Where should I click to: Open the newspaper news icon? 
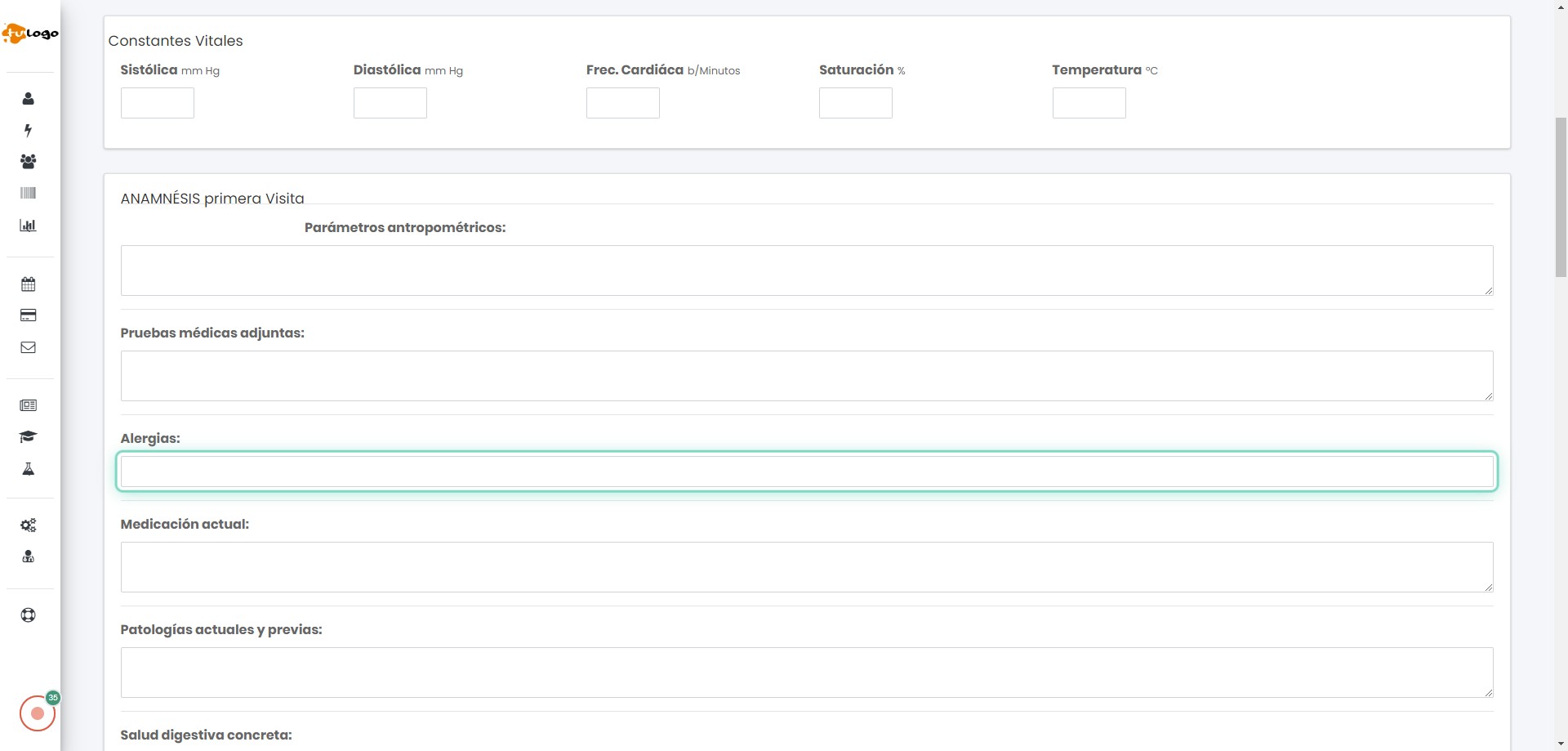click(x=29, y=405)
